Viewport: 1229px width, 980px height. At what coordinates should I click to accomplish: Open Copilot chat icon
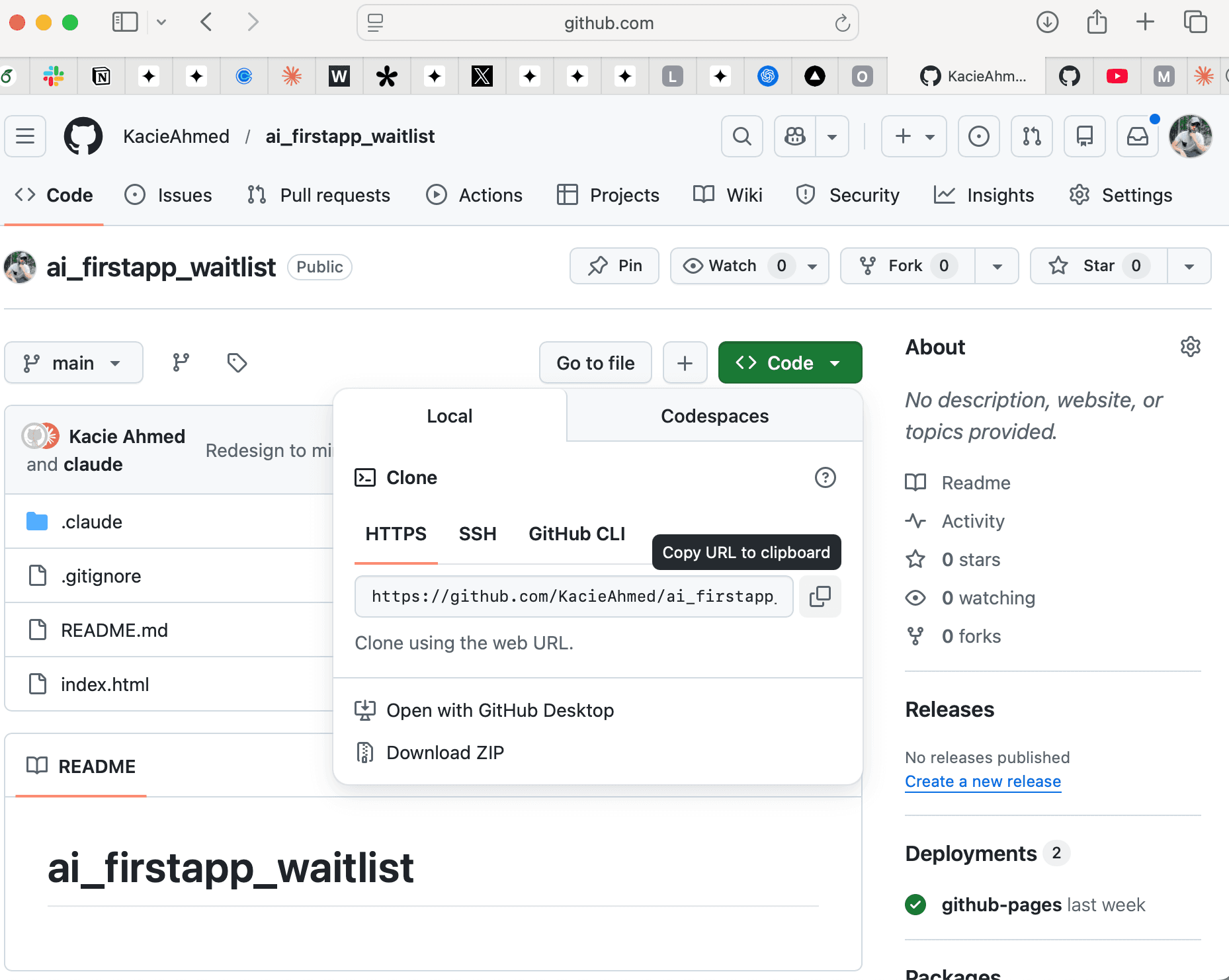pyautogui.click(x=794, y=136)
